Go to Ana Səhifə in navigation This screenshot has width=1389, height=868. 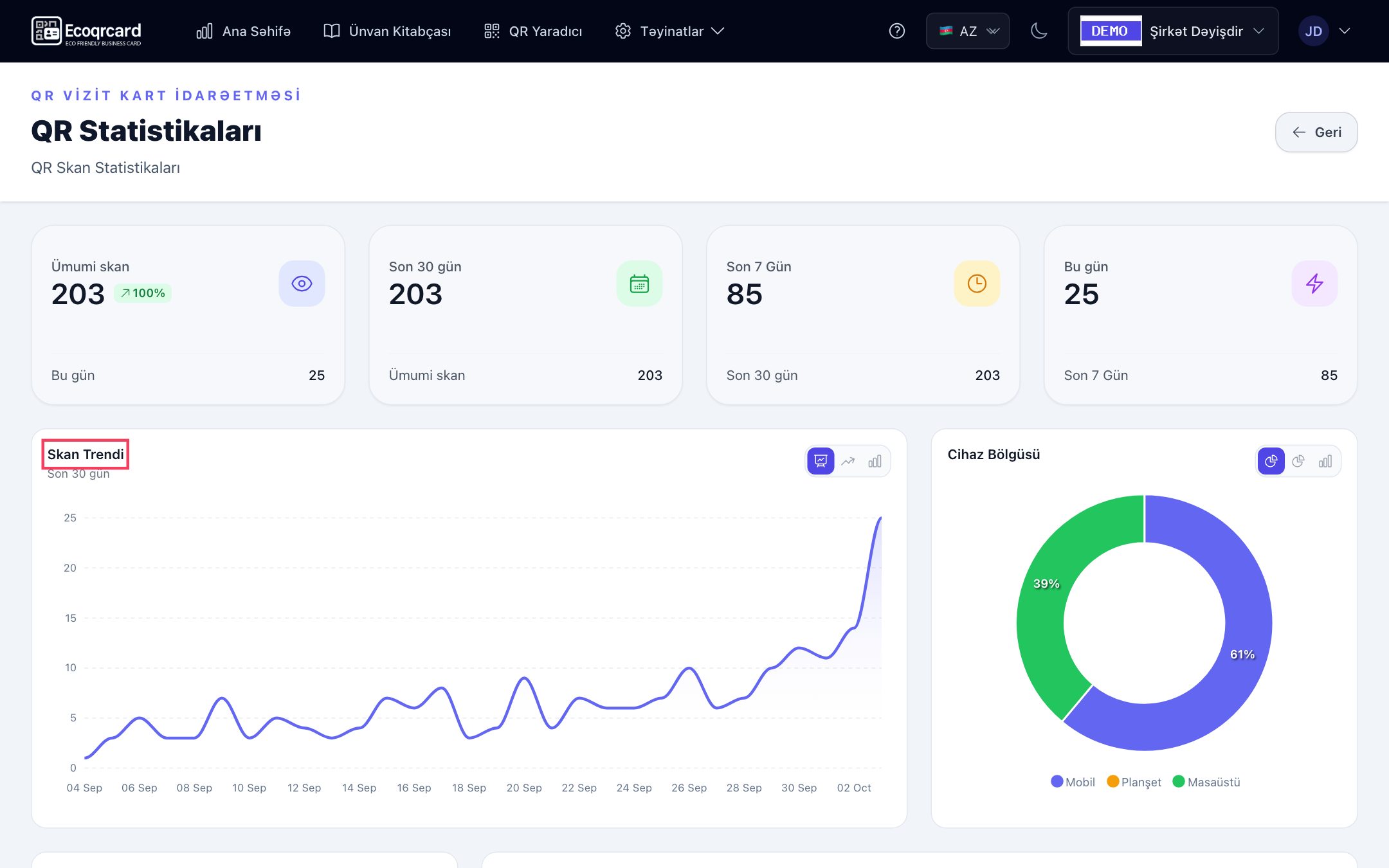[243, 31]
